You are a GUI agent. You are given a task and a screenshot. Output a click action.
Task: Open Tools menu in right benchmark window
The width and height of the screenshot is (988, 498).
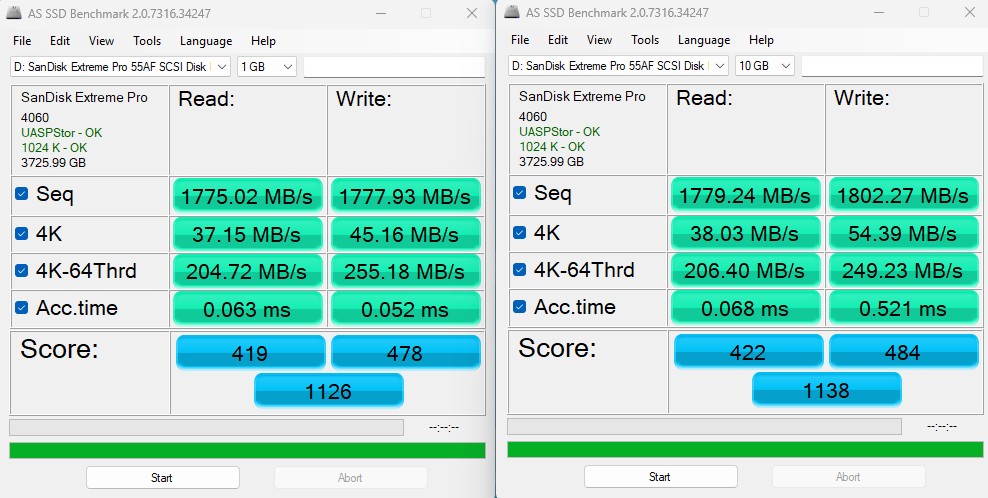pyautogui.click(x=645, y=40)
